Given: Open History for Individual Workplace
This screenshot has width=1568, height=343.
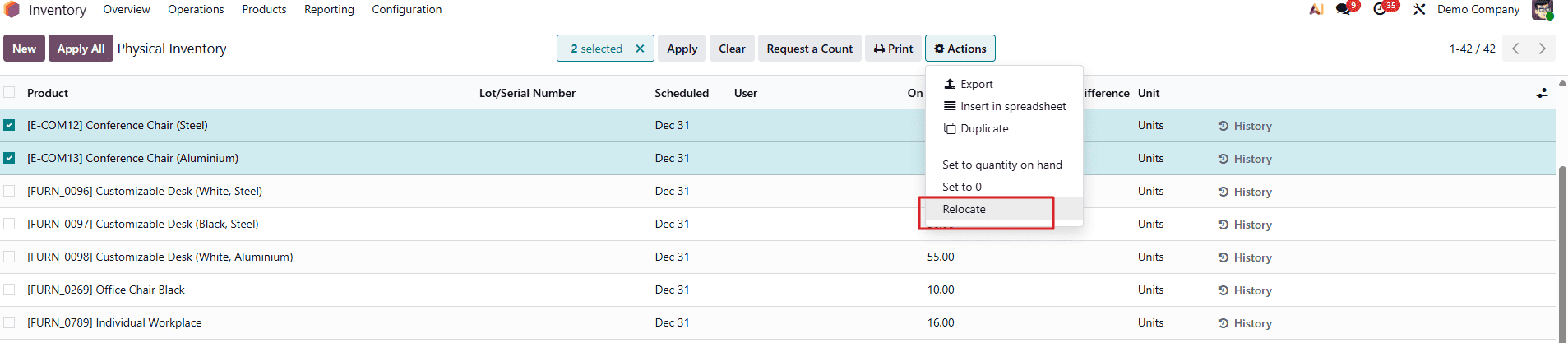Looking at the screenshot, I should pos(1245,323).
